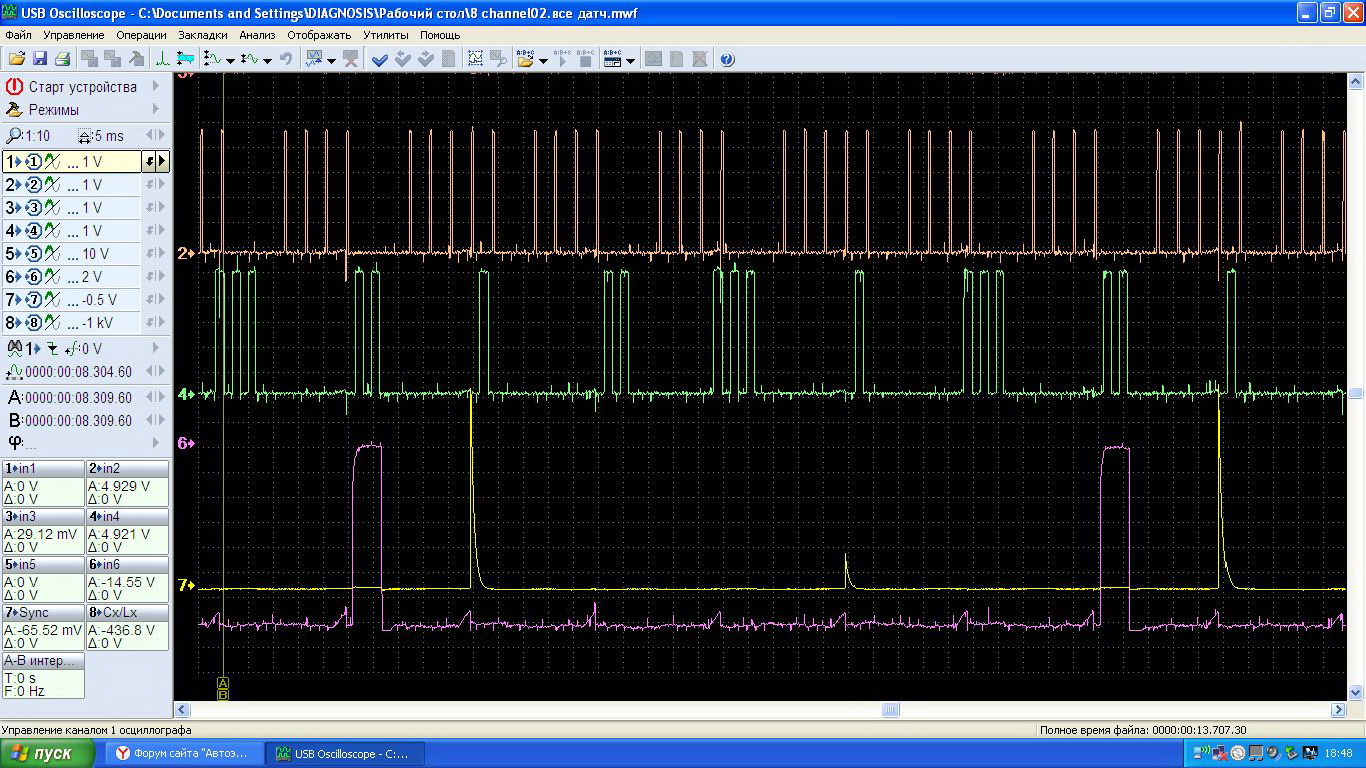Click the red power icon for Старт устройства
This screenshot has width=1366, height=768.
(15, 87)
